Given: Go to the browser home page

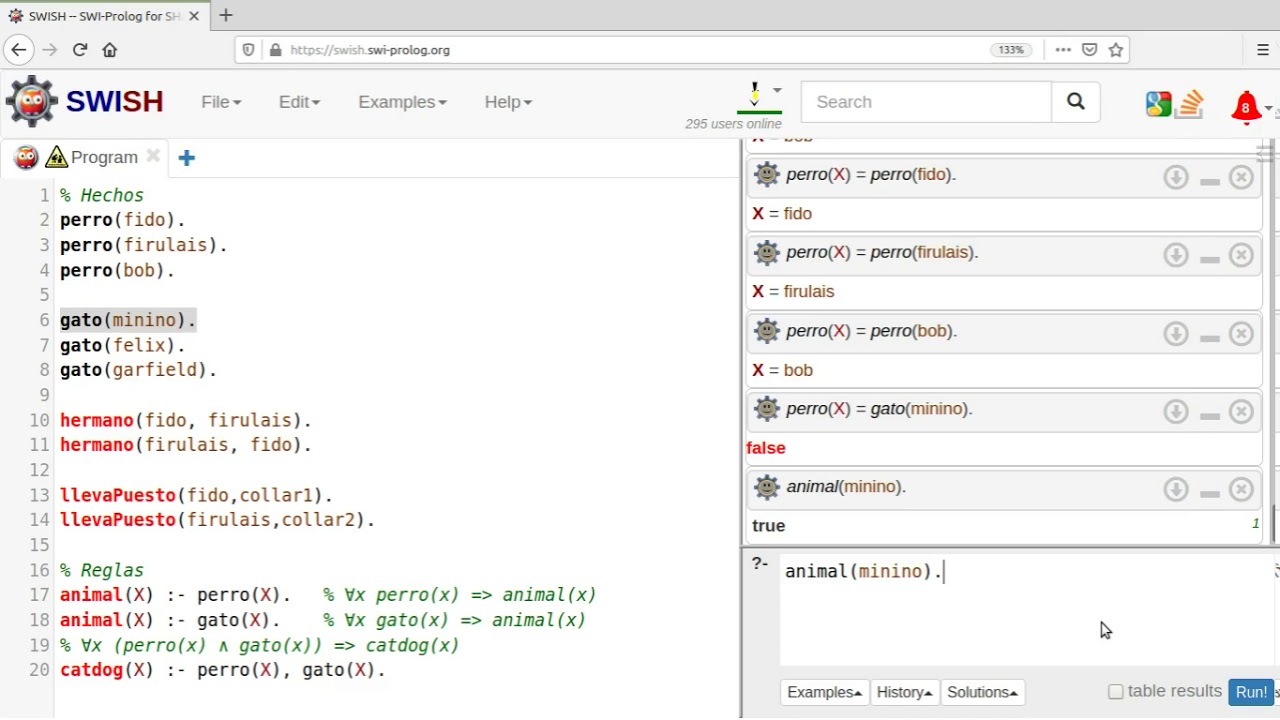Looking at the screenshot, I should point(110,50).
